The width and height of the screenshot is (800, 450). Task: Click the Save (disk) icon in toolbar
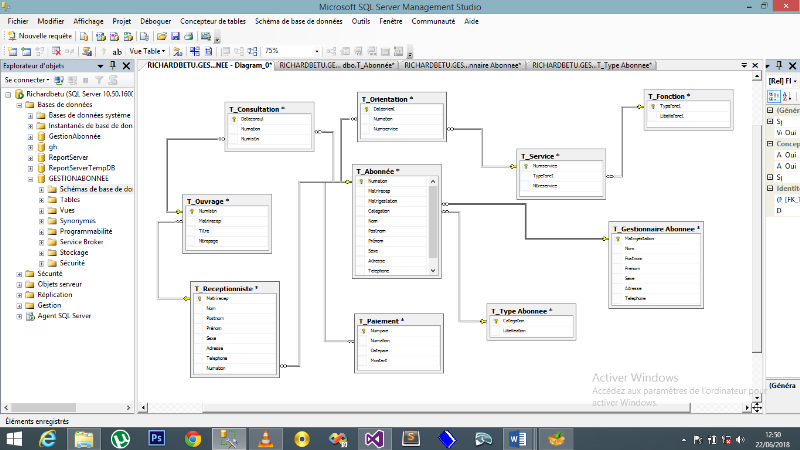[175, 35]
